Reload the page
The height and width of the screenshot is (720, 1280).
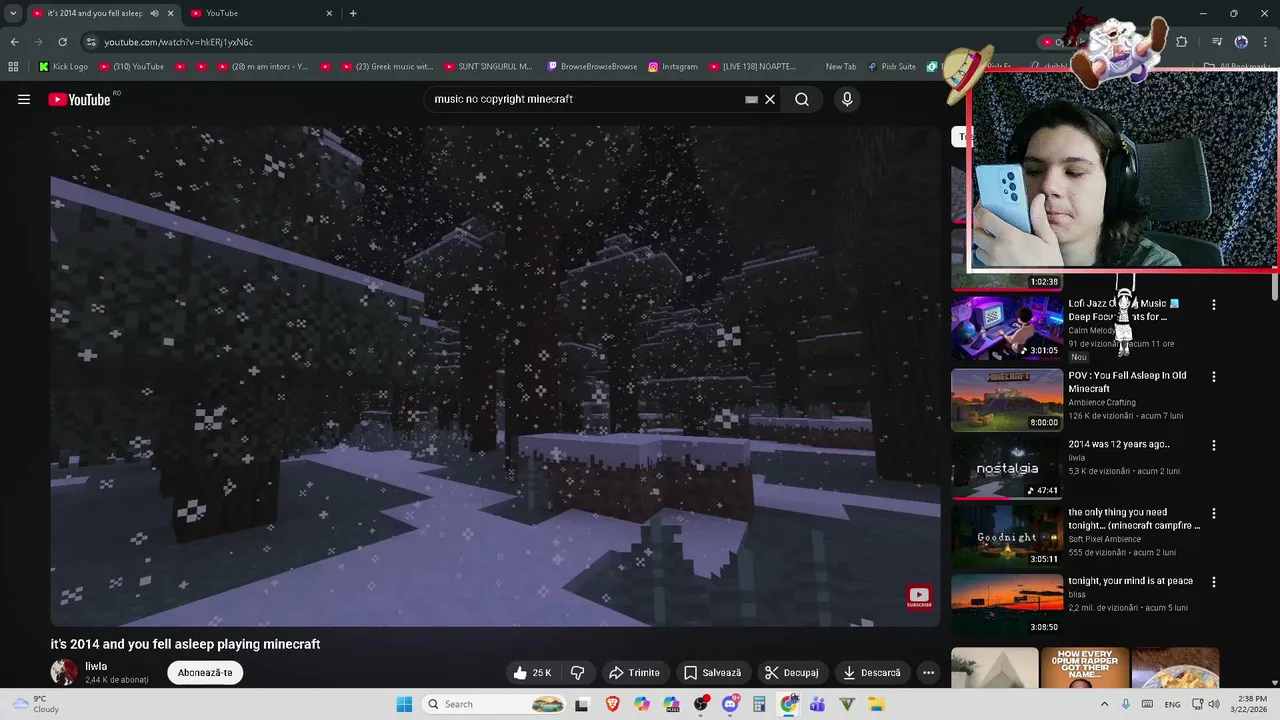[x=62, y=42]
